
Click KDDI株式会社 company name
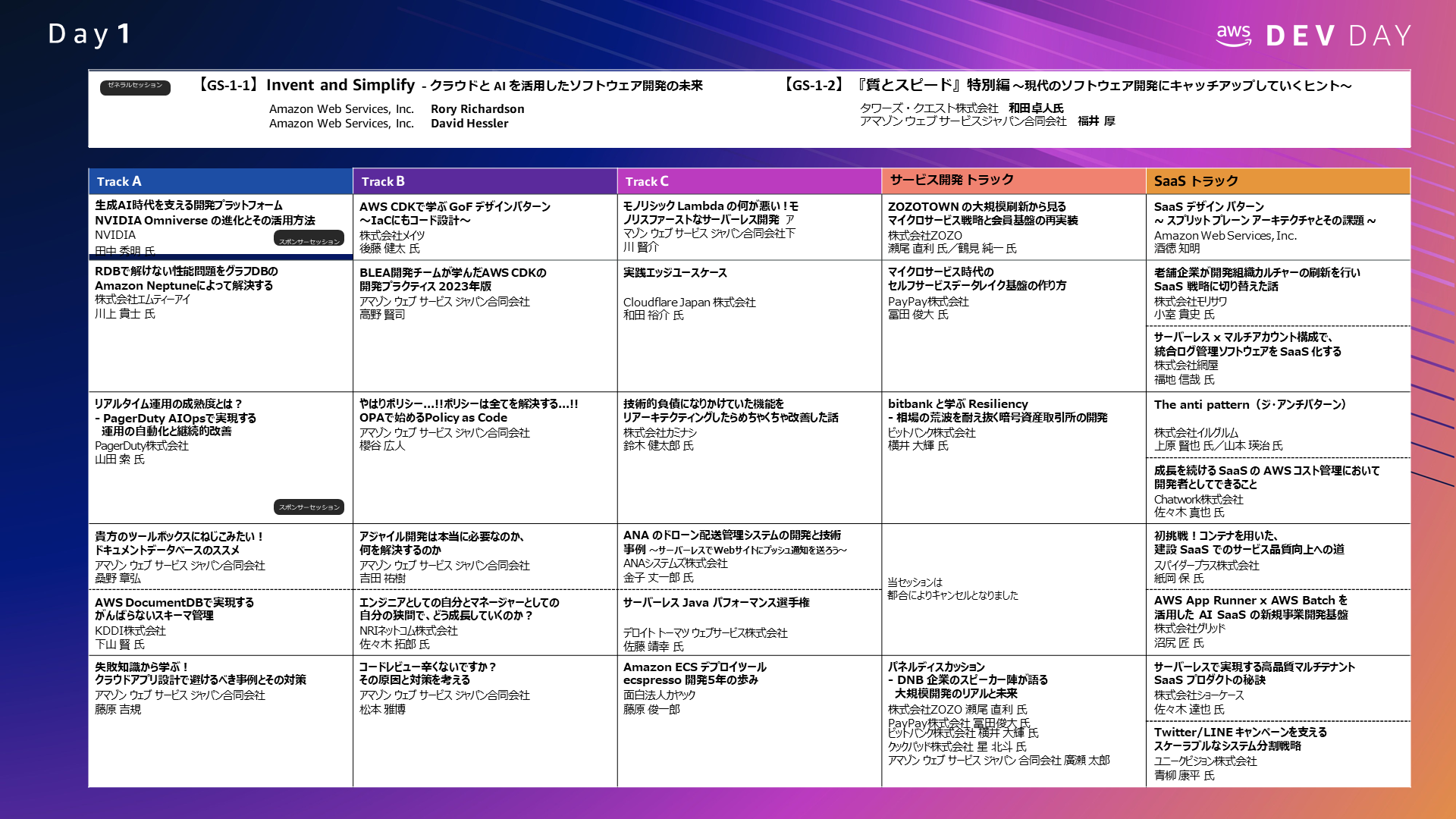(x=130, y=631)
